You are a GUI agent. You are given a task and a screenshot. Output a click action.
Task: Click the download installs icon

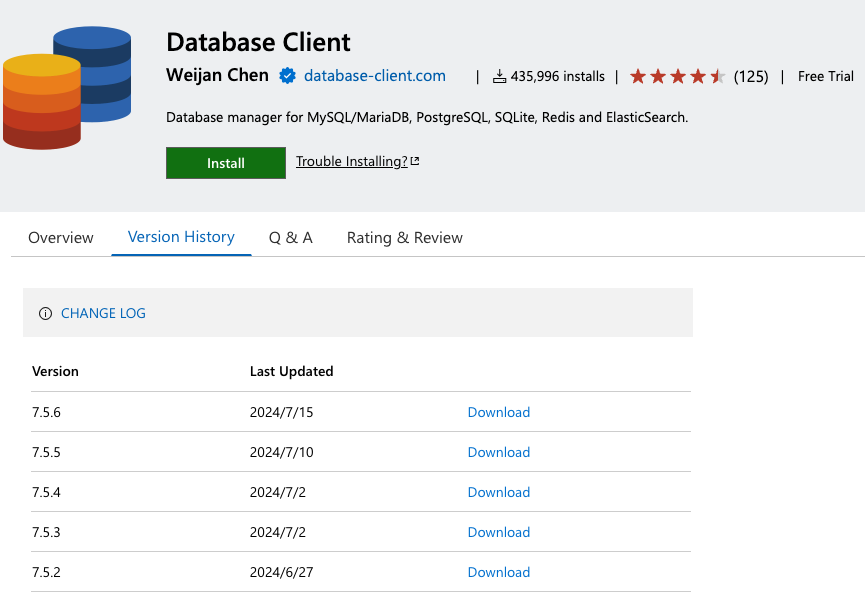pyautogui.click(x=499, y=77)
